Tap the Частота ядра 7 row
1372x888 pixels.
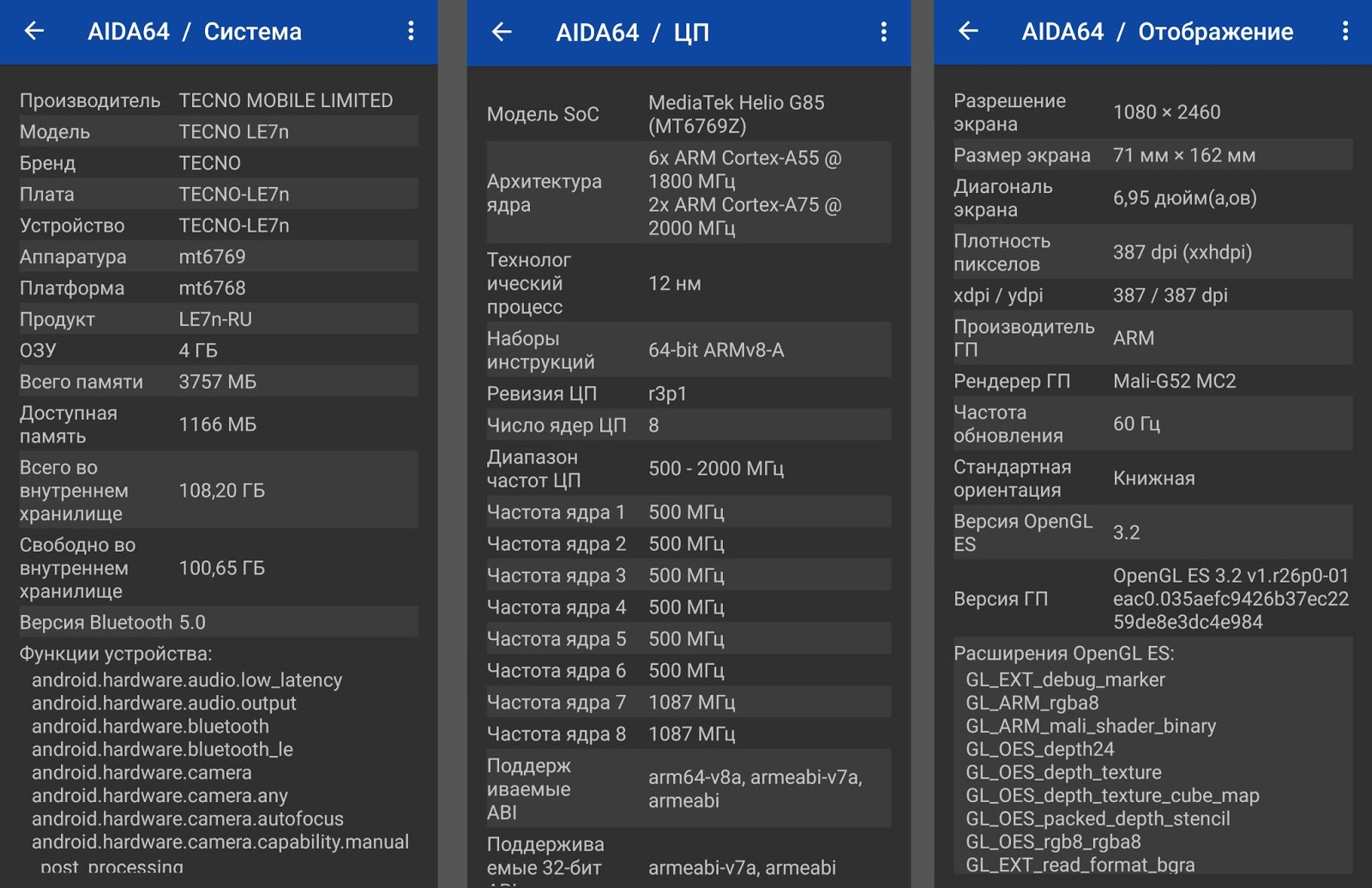[x=688, y=702]
